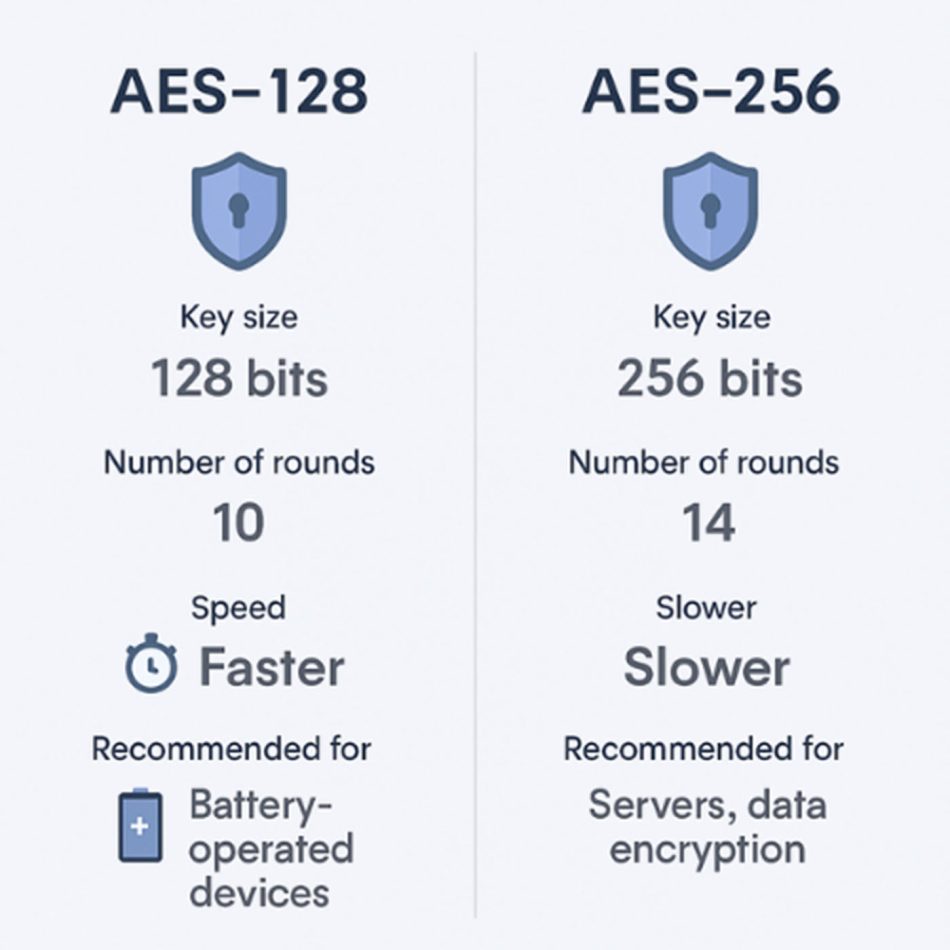Click the rounds value 10
Image resolution: width=950 pixels, height=950 pixels.
(x=239, y=522)
